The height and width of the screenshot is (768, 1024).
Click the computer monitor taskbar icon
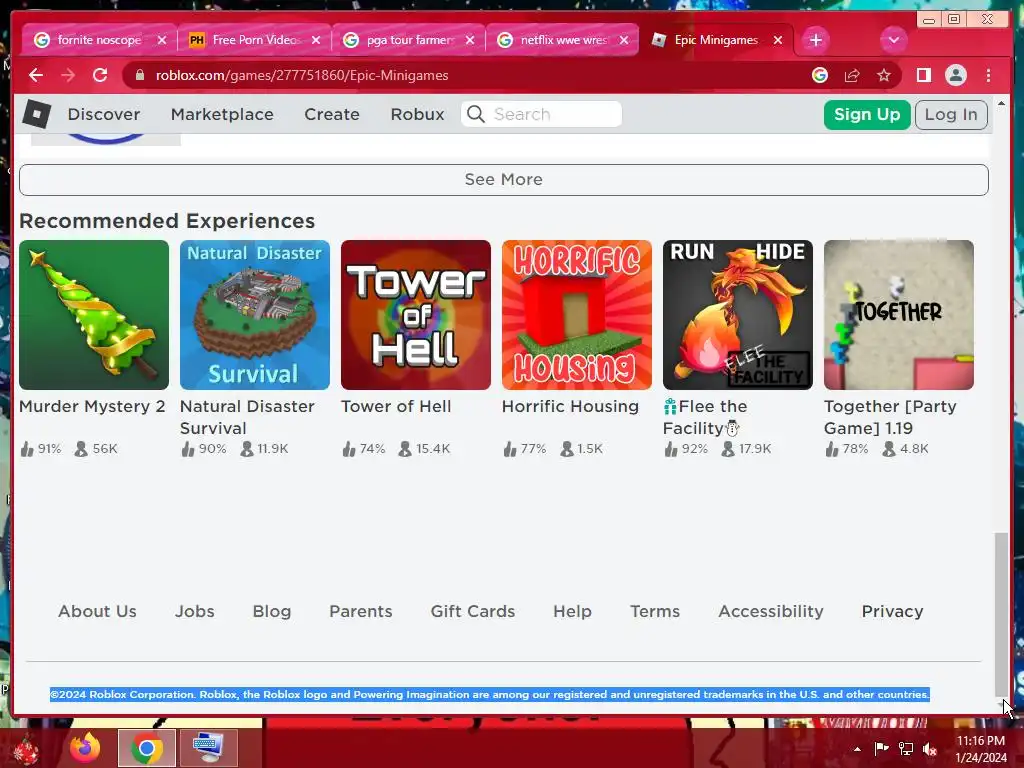pos(208,748)
